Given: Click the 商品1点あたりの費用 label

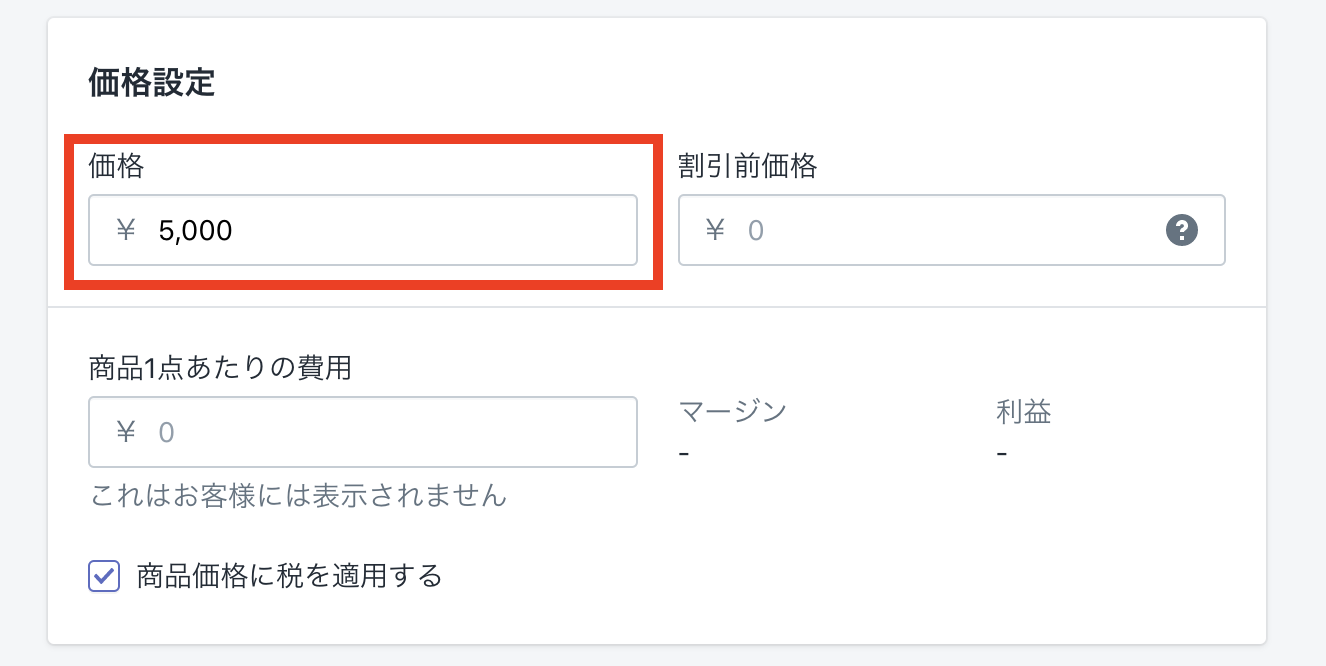Looking at the screenshot, I should tap(220, 368).
